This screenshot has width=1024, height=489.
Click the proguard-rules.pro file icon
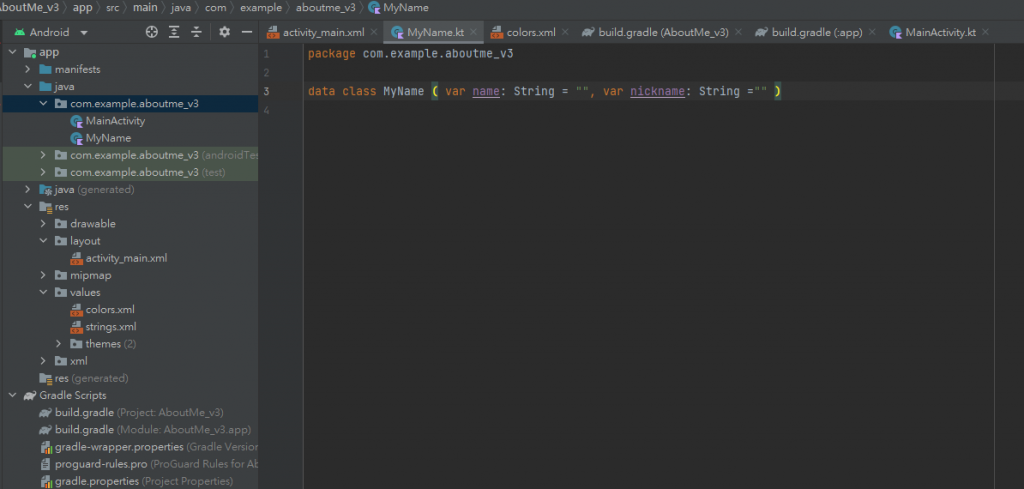(x=46, y=464)
